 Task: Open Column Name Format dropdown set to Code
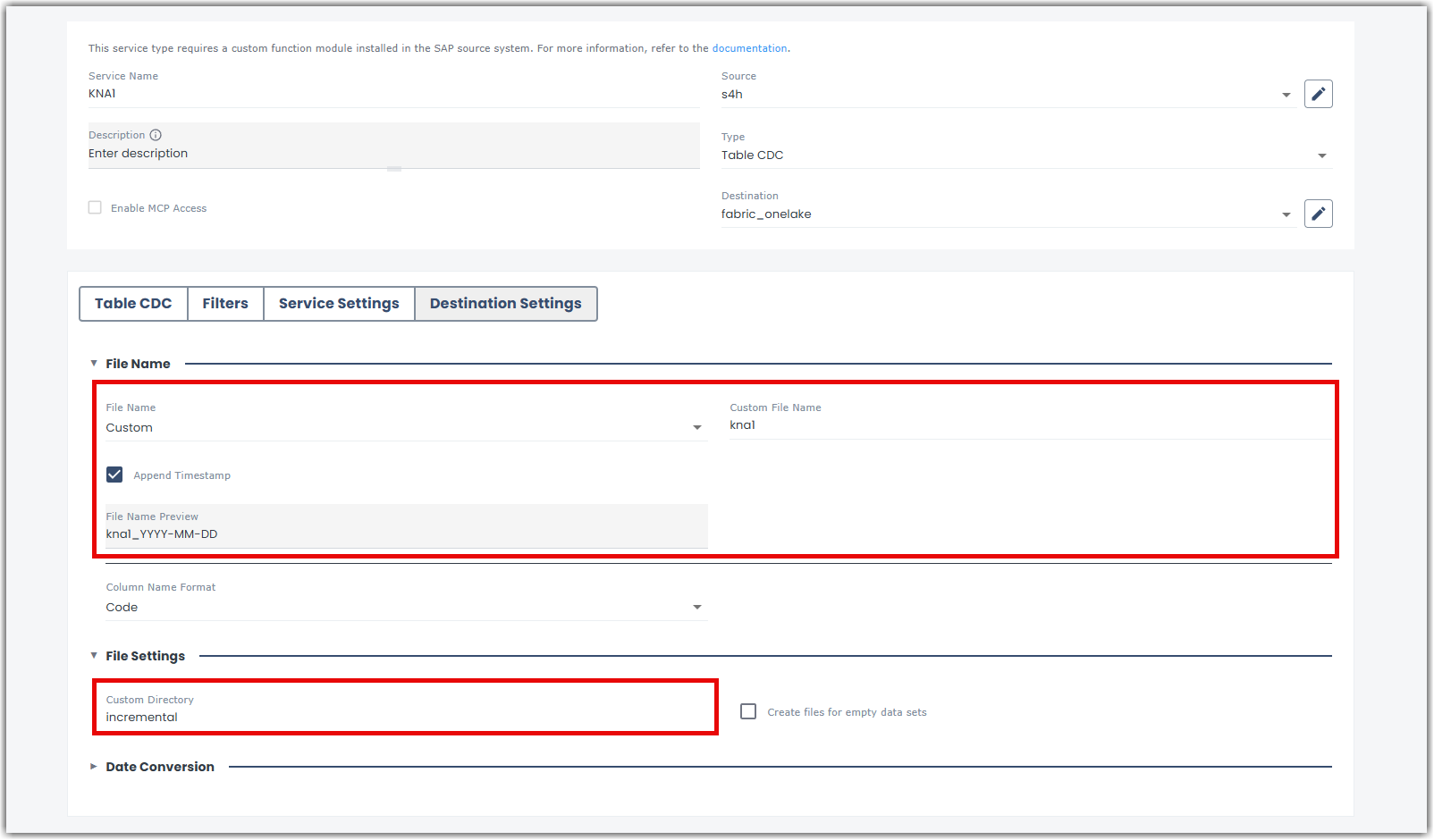click(406, 607)
